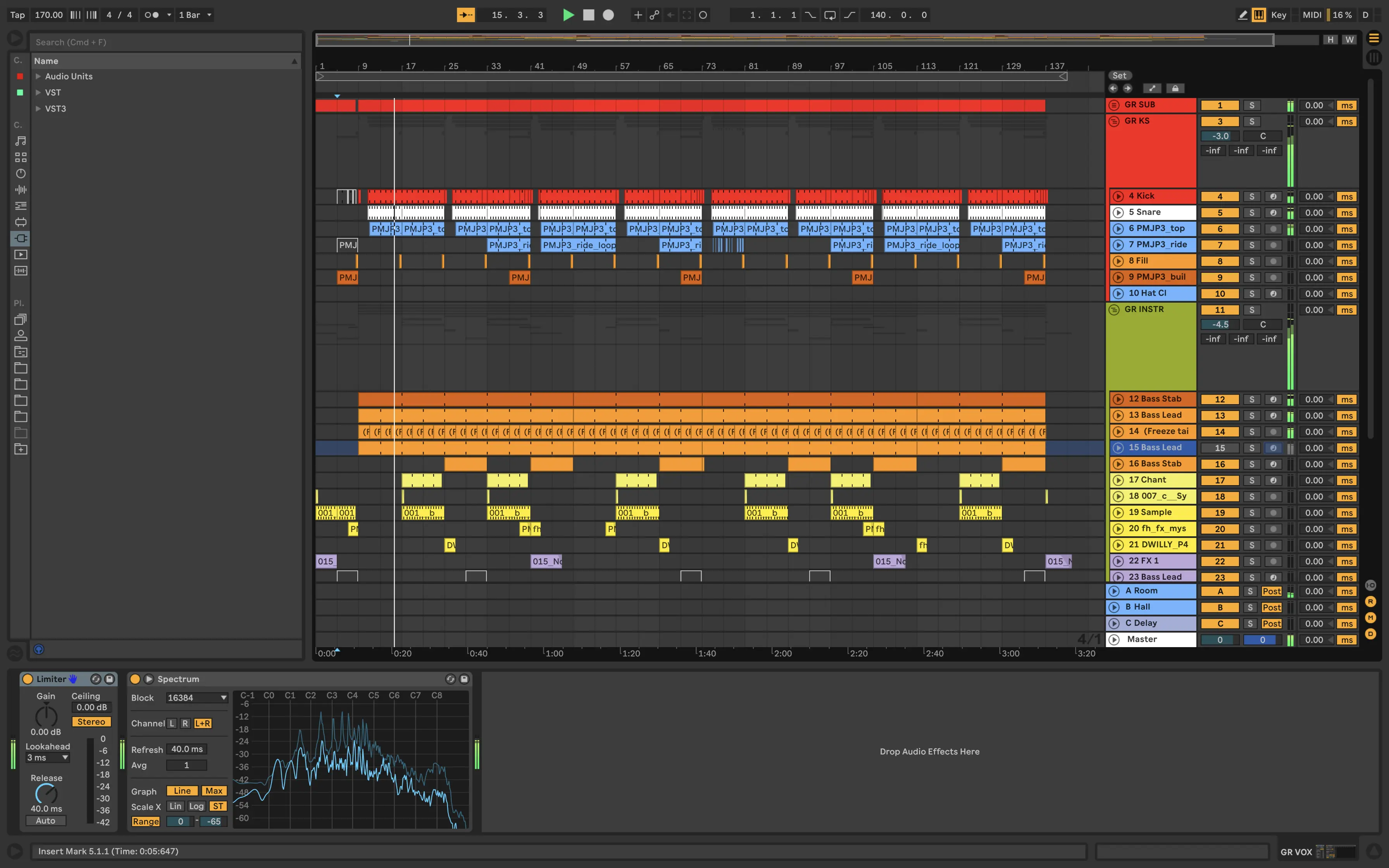Click the loop/cycle toggle button

tap(829, 14)
